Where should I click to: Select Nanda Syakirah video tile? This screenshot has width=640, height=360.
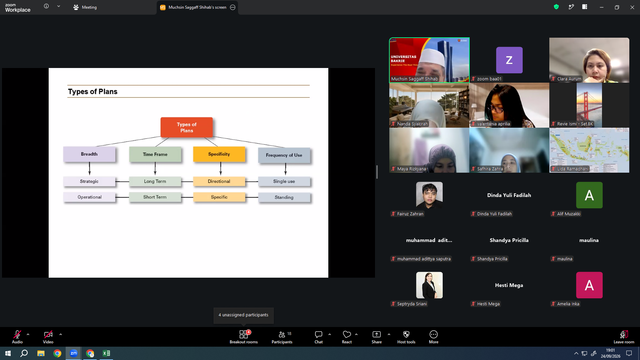[x=429, y=105]
